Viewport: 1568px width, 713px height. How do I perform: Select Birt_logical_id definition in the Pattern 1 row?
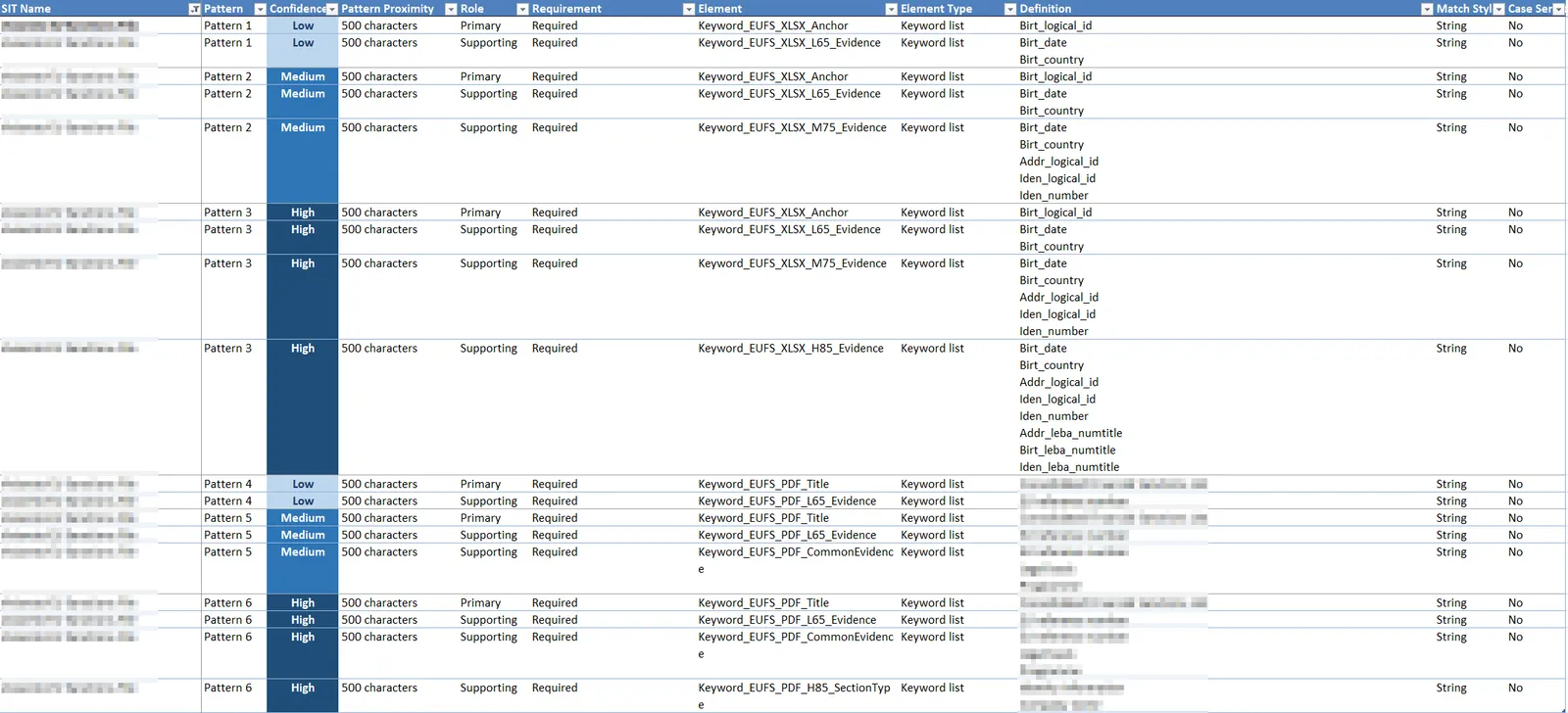(1055, 26)
